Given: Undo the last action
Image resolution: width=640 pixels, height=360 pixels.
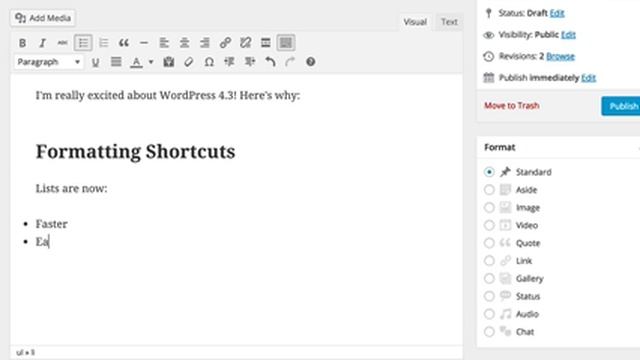Looking at the screenshot, I should point(270,62).
